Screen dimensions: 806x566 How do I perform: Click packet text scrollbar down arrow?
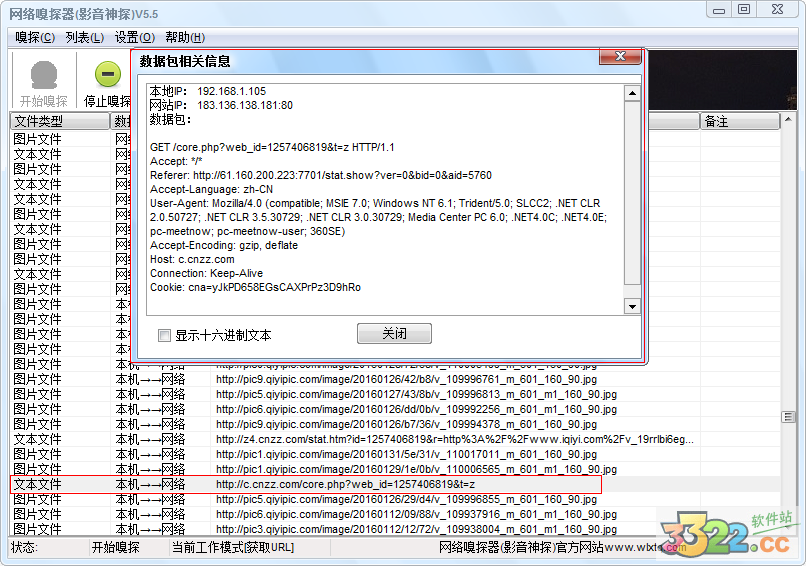[x=632, y=307]
